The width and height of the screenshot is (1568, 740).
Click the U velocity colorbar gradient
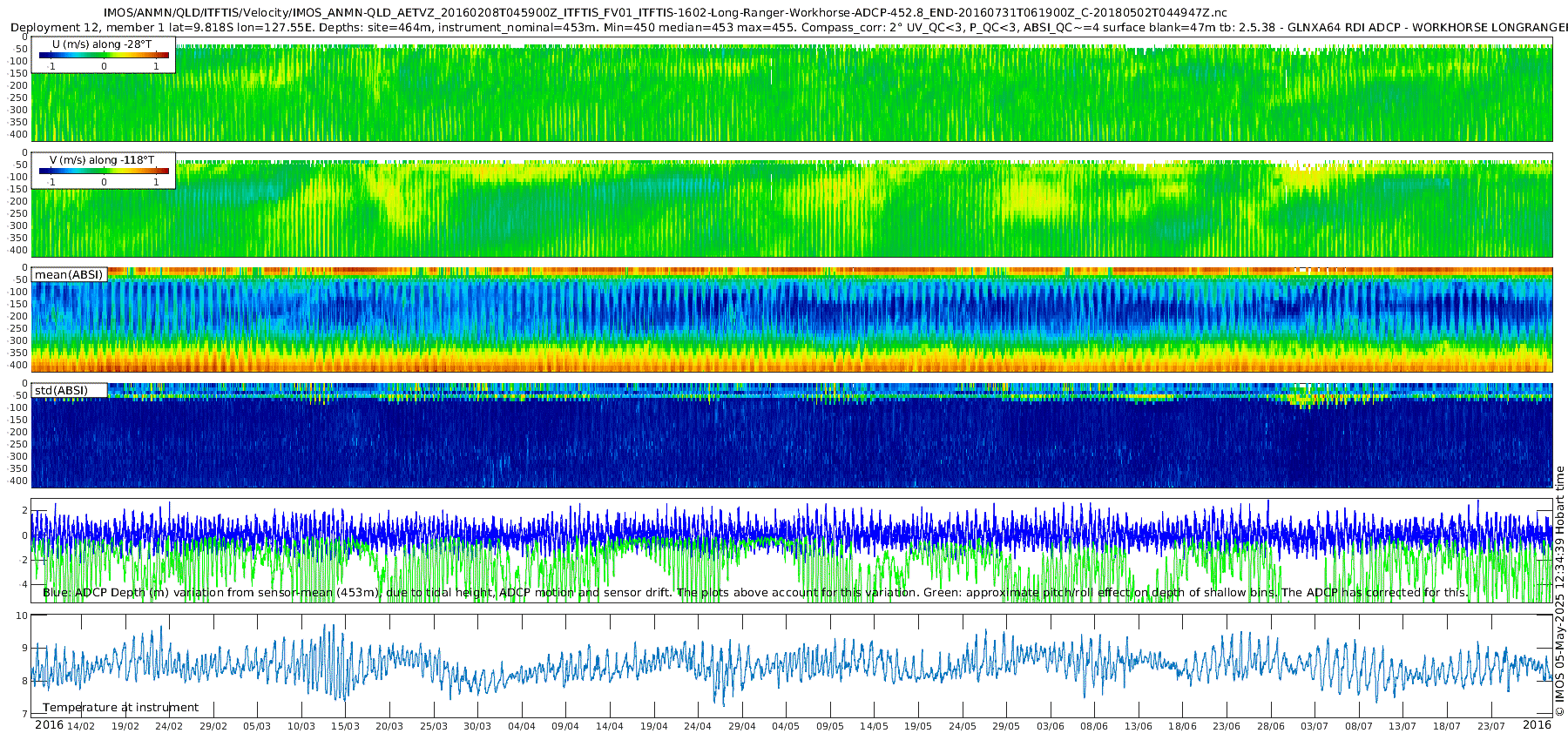pyautogui.click(x=104, y=55)
